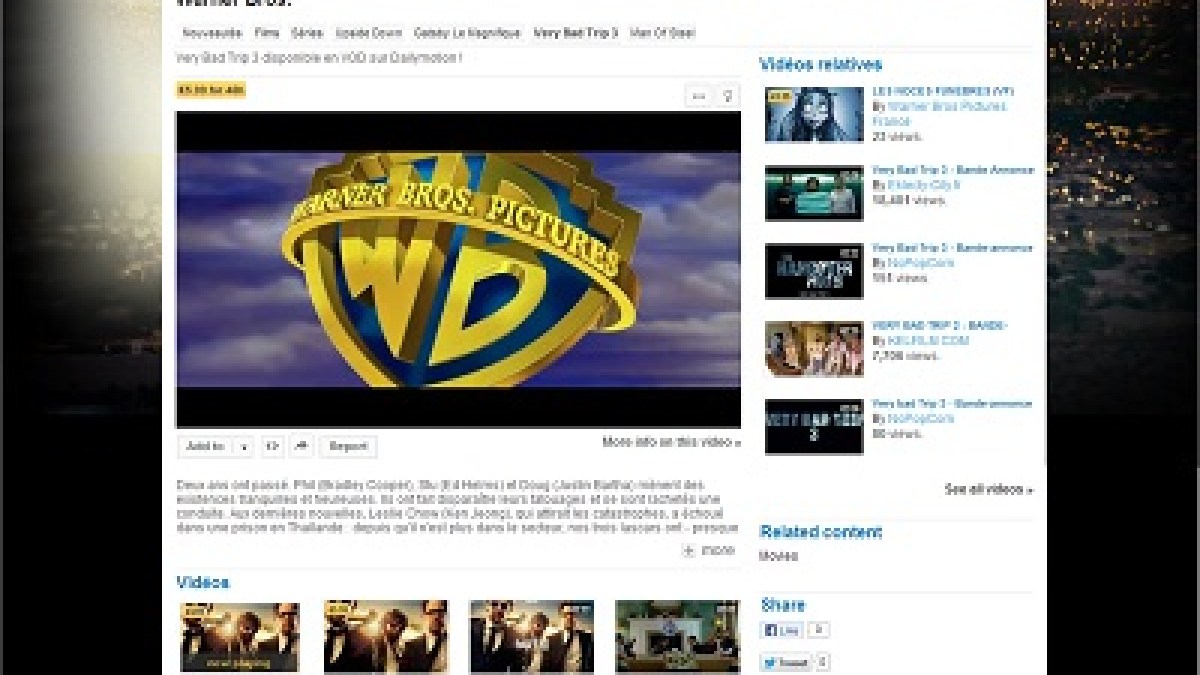Open the fourth thumbnail under Vidéos
The width and height of the screenshot is (1200, 675).
coord(677,636)
